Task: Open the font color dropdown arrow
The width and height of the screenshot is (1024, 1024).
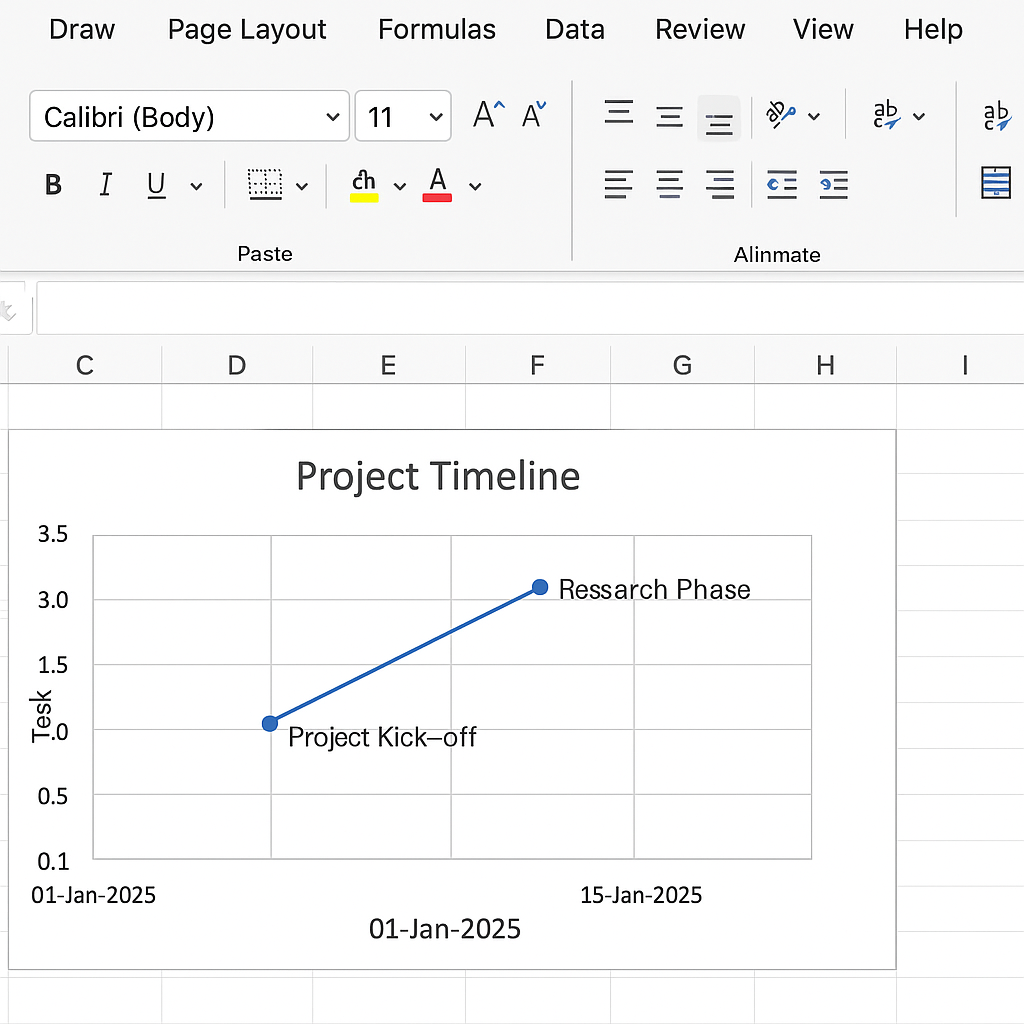Action: (x=476, y=186)
